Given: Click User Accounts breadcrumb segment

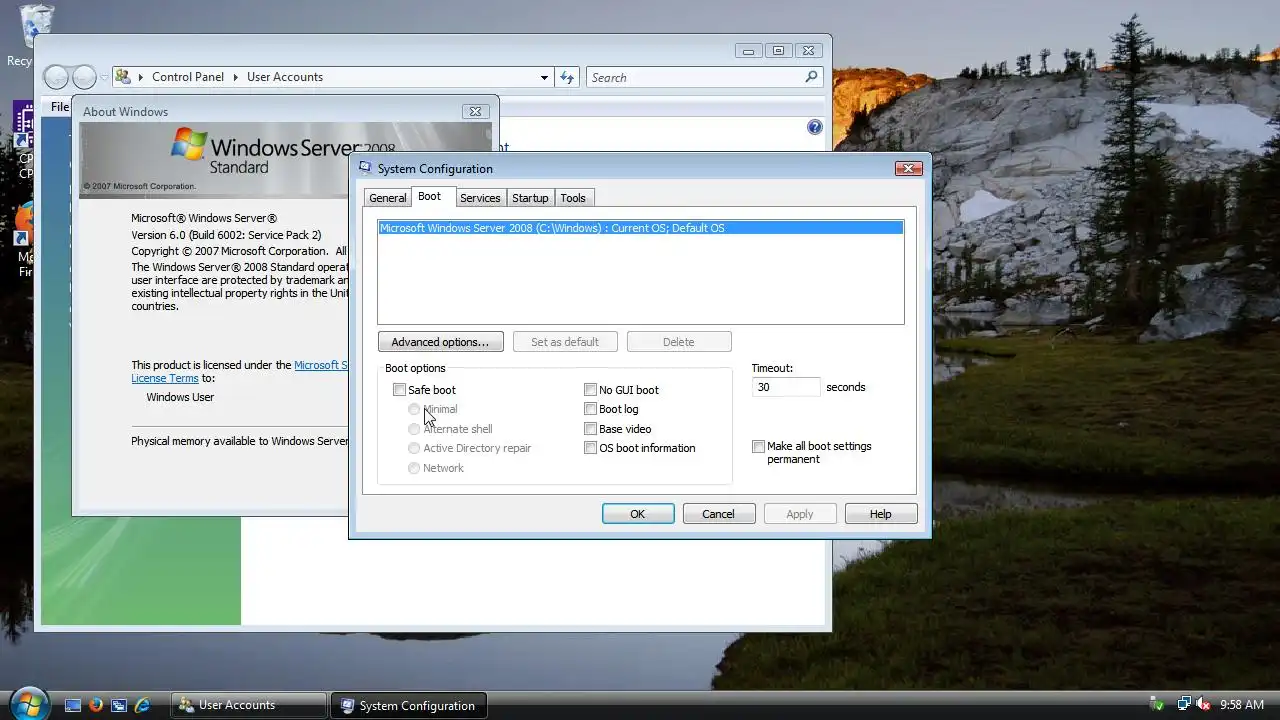Looking at the screenshot, I should tap(285, 77).
